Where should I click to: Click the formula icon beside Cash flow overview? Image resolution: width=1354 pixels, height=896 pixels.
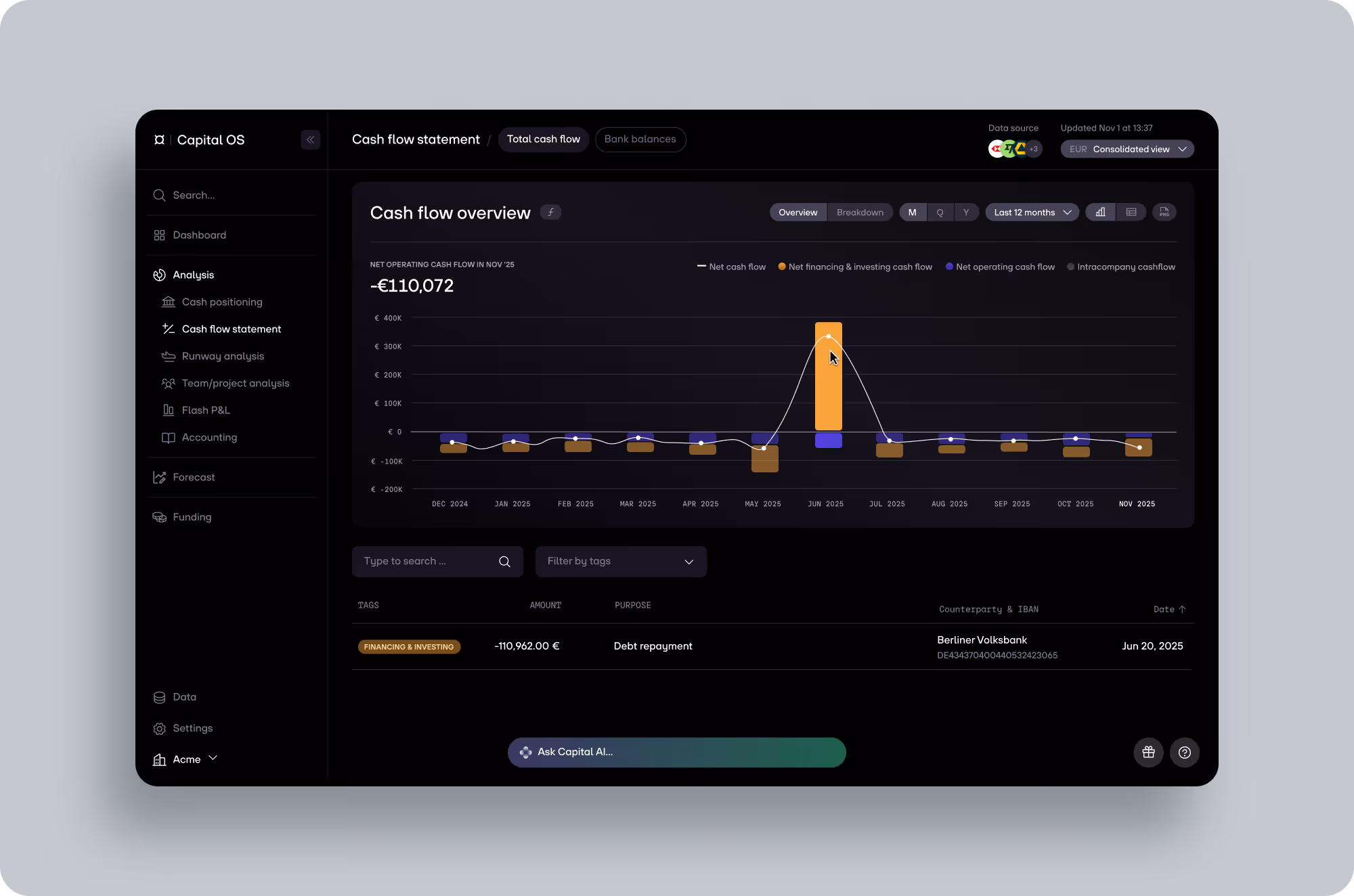click(x=550, y=212)
